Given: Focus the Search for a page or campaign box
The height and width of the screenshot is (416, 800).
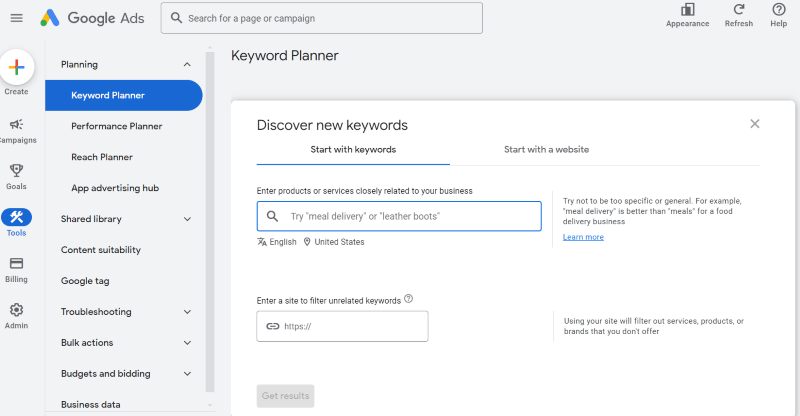Looking at the screenshot, I should pos(321,18).
